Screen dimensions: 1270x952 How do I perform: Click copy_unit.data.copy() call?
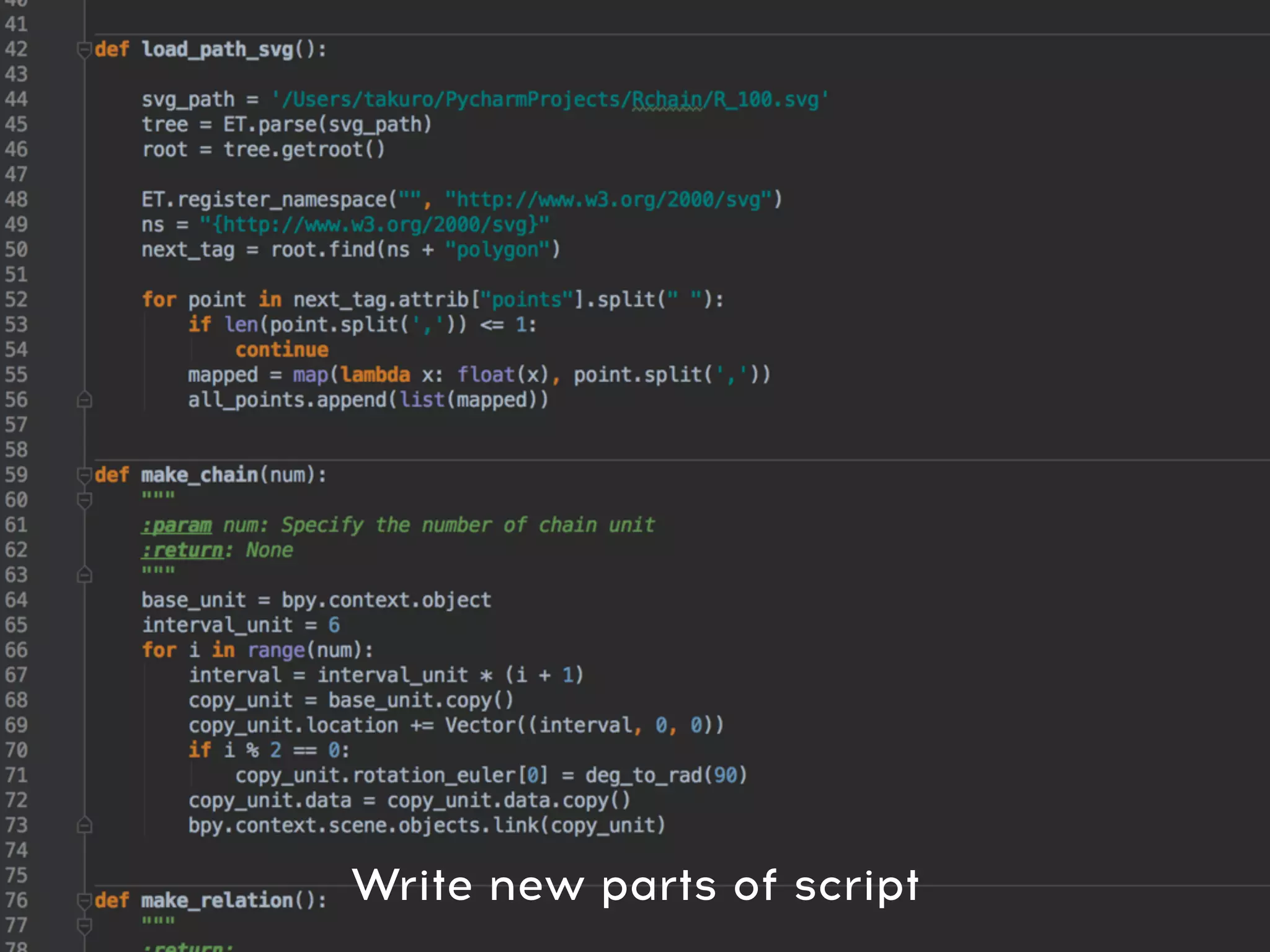[x=508, y=800]
